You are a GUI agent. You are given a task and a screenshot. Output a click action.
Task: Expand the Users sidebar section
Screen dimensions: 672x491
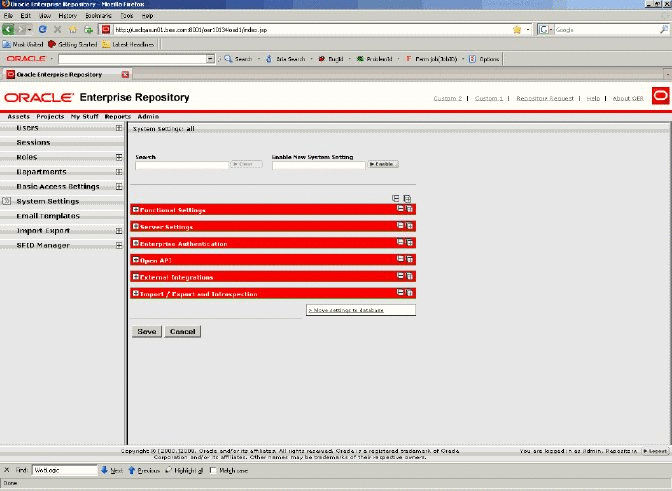119,128
